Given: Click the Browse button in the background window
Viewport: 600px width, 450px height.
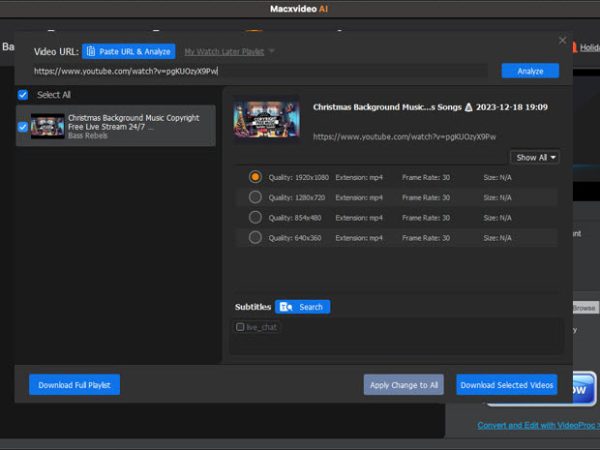Looking at the screenshot, I should click(x=584, y=308).
